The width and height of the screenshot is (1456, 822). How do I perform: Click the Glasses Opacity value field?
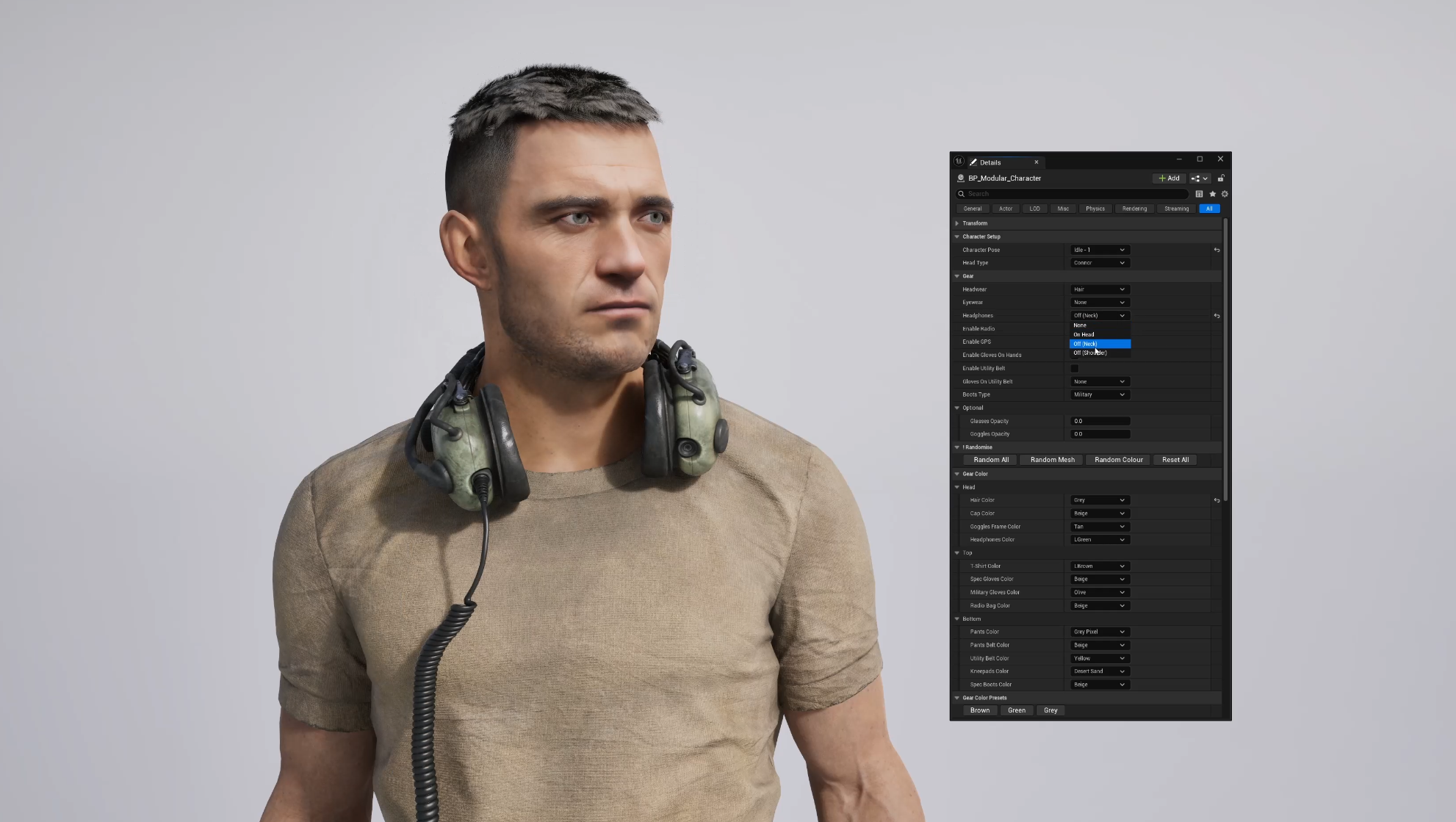click(1100, 421)
